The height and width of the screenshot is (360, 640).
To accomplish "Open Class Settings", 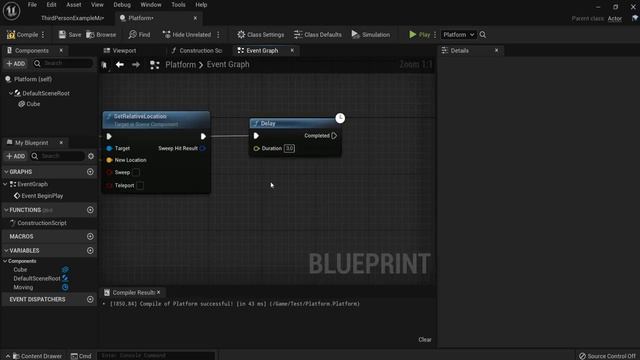I will 260,35.
